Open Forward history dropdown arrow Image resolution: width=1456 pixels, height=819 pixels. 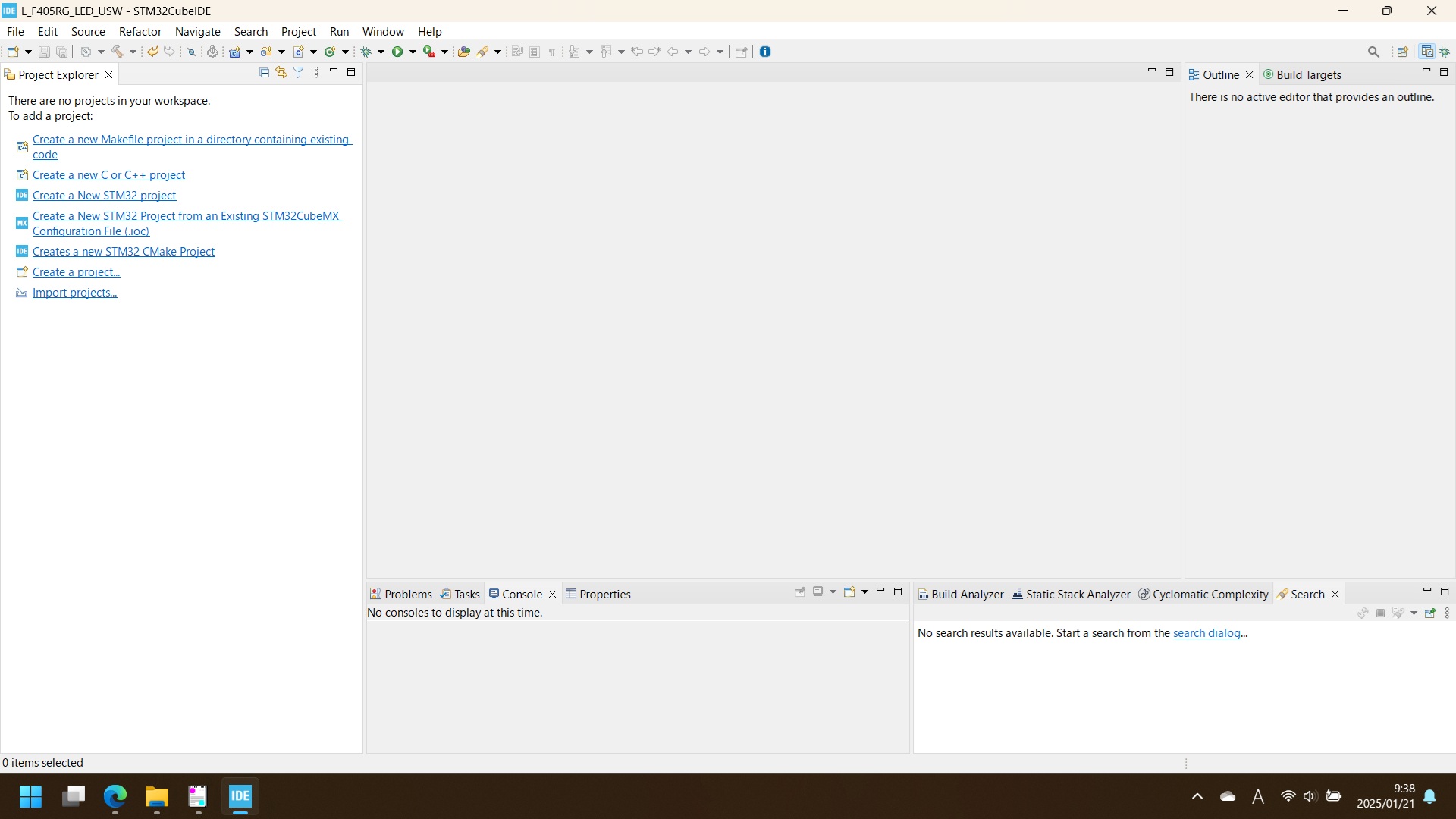point(720,52)
